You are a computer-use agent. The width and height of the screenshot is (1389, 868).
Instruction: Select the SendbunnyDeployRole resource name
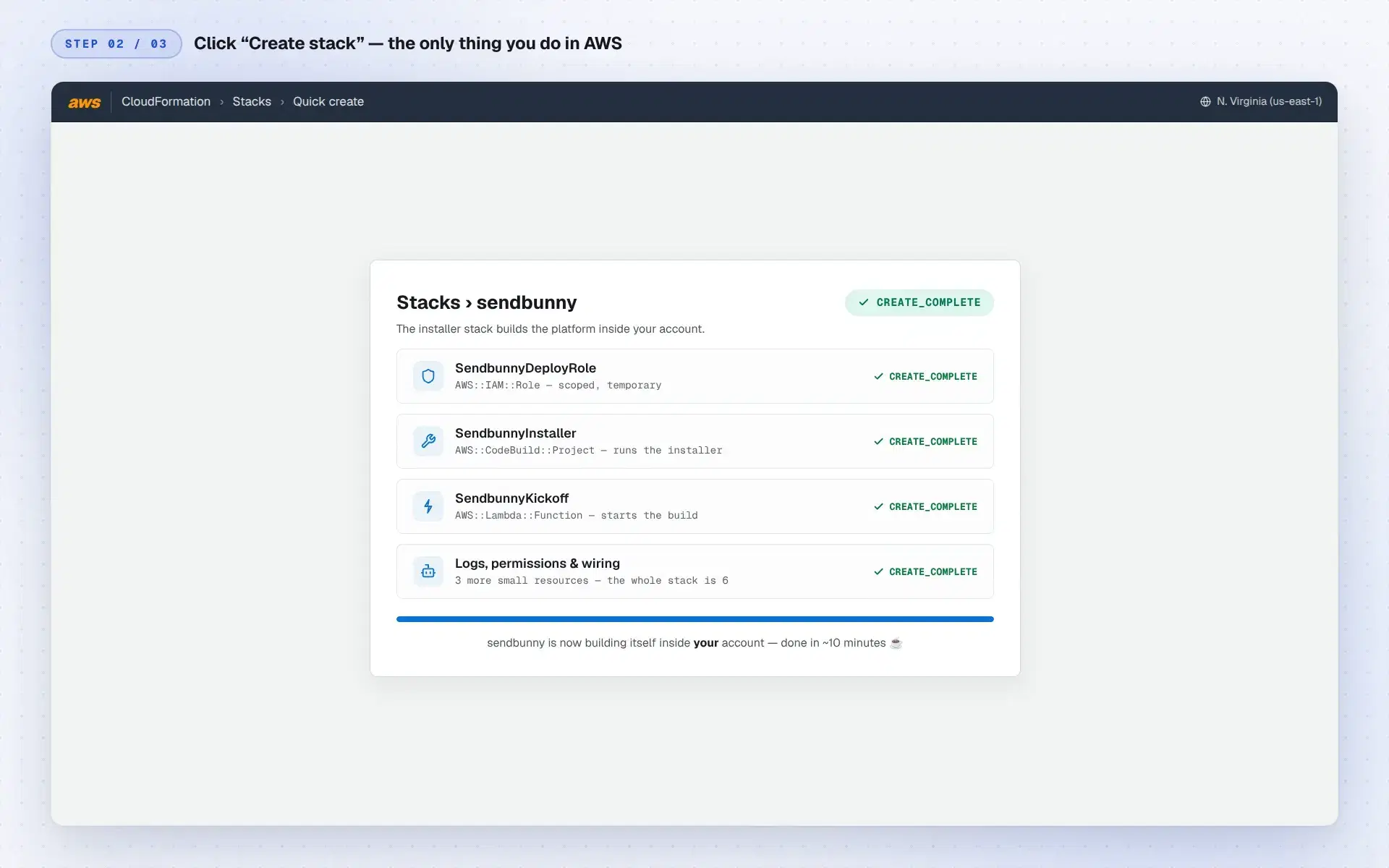point(525,368)
